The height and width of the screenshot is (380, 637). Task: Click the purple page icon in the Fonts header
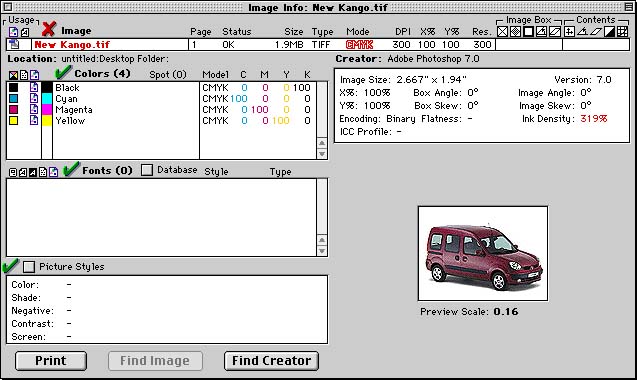pyautogui.click(x=54, y=172)
